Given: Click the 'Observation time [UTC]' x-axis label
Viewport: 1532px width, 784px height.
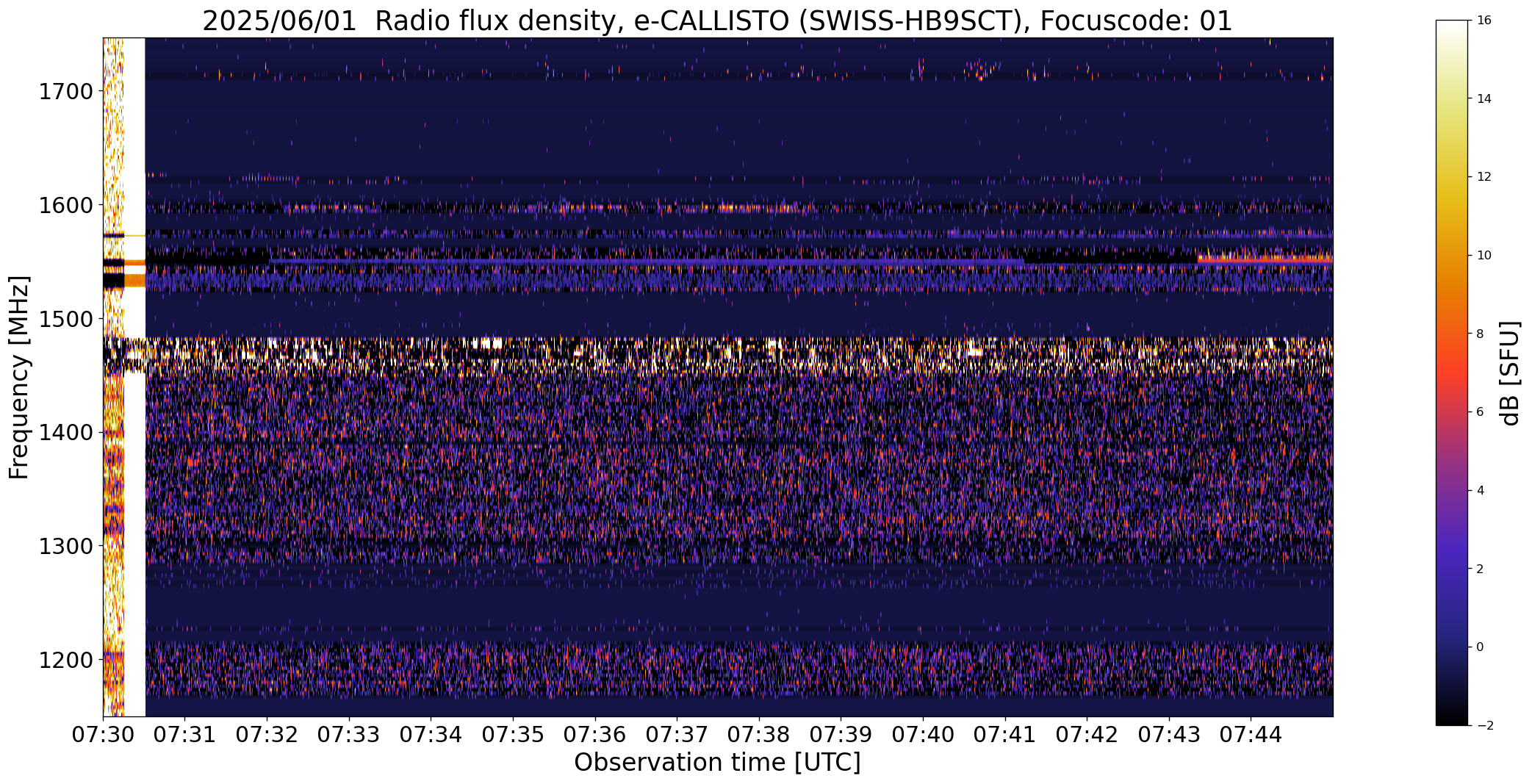Looking at the screenshot, I should [x=717, y=763].
